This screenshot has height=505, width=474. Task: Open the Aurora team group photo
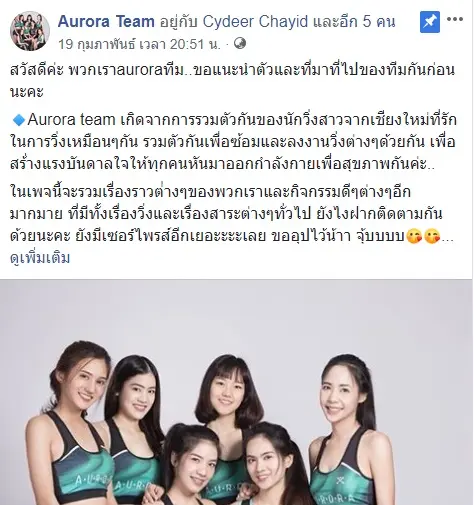[236, 392]
